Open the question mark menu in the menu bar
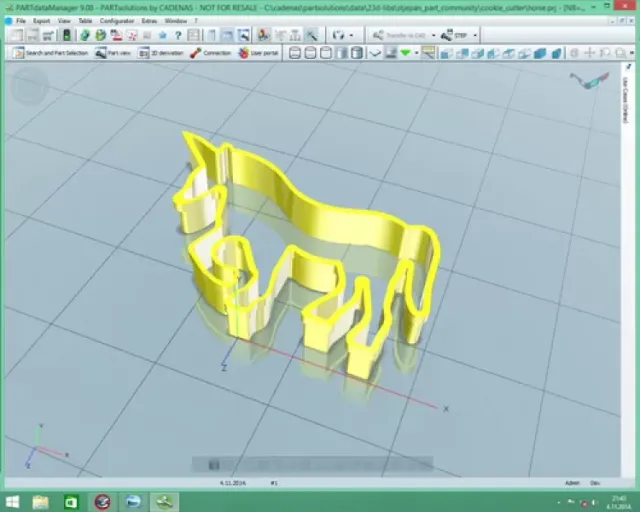Viewport: 640px width, 512px height. pos(196,21)
